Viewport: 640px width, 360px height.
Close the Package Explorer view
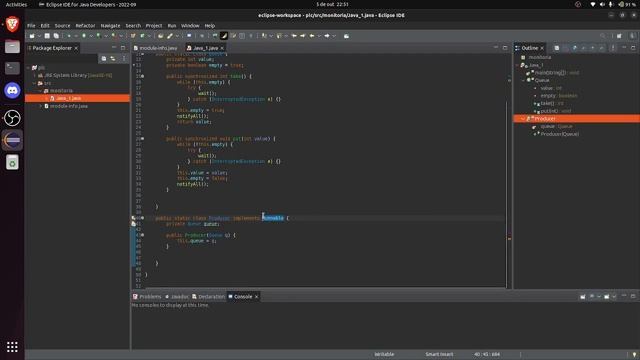[x=76, y=48]
